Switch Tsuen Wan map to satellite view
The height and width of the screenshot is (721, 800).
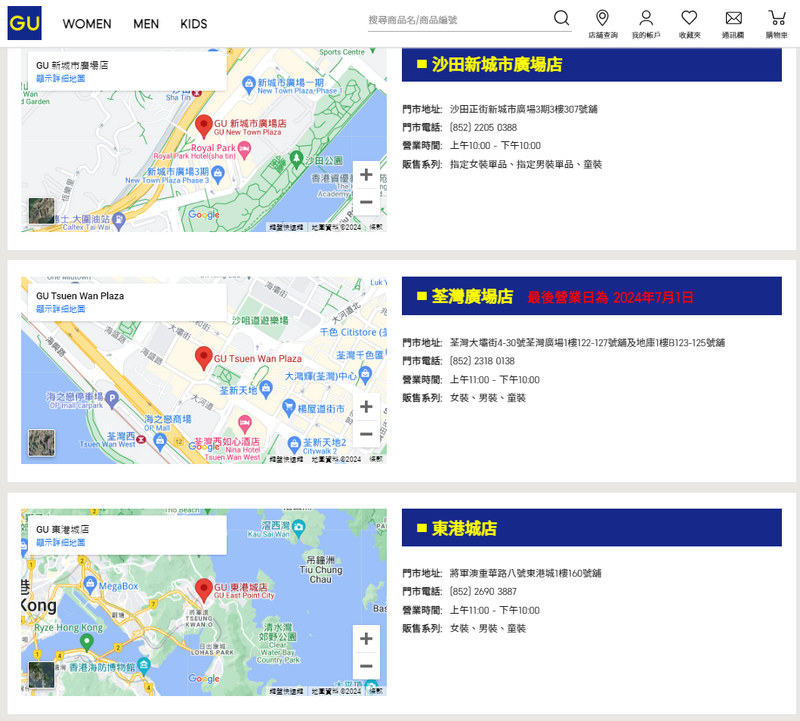[41, 442]
